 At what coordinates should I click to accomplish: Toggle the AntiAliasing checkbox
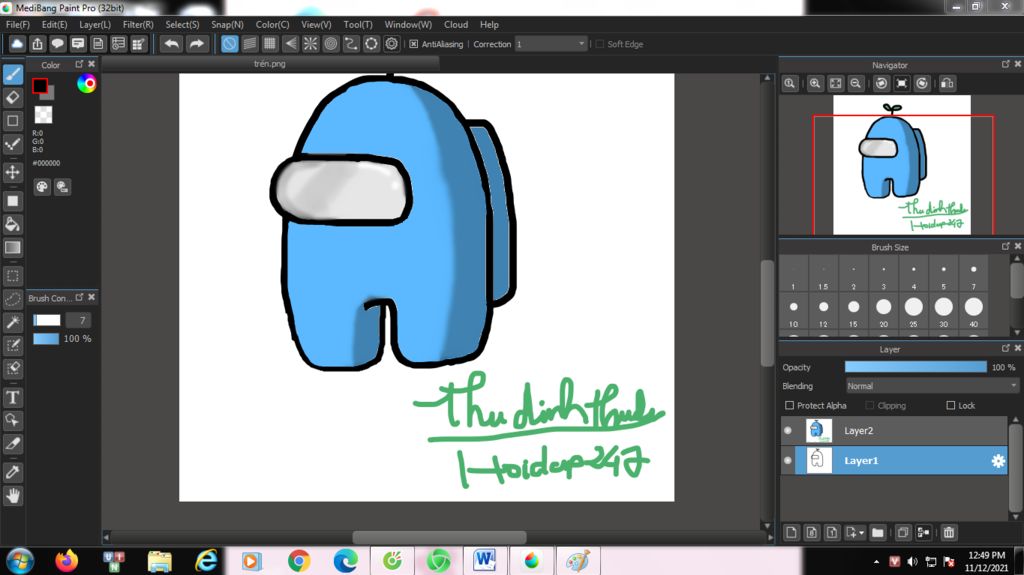413,44
